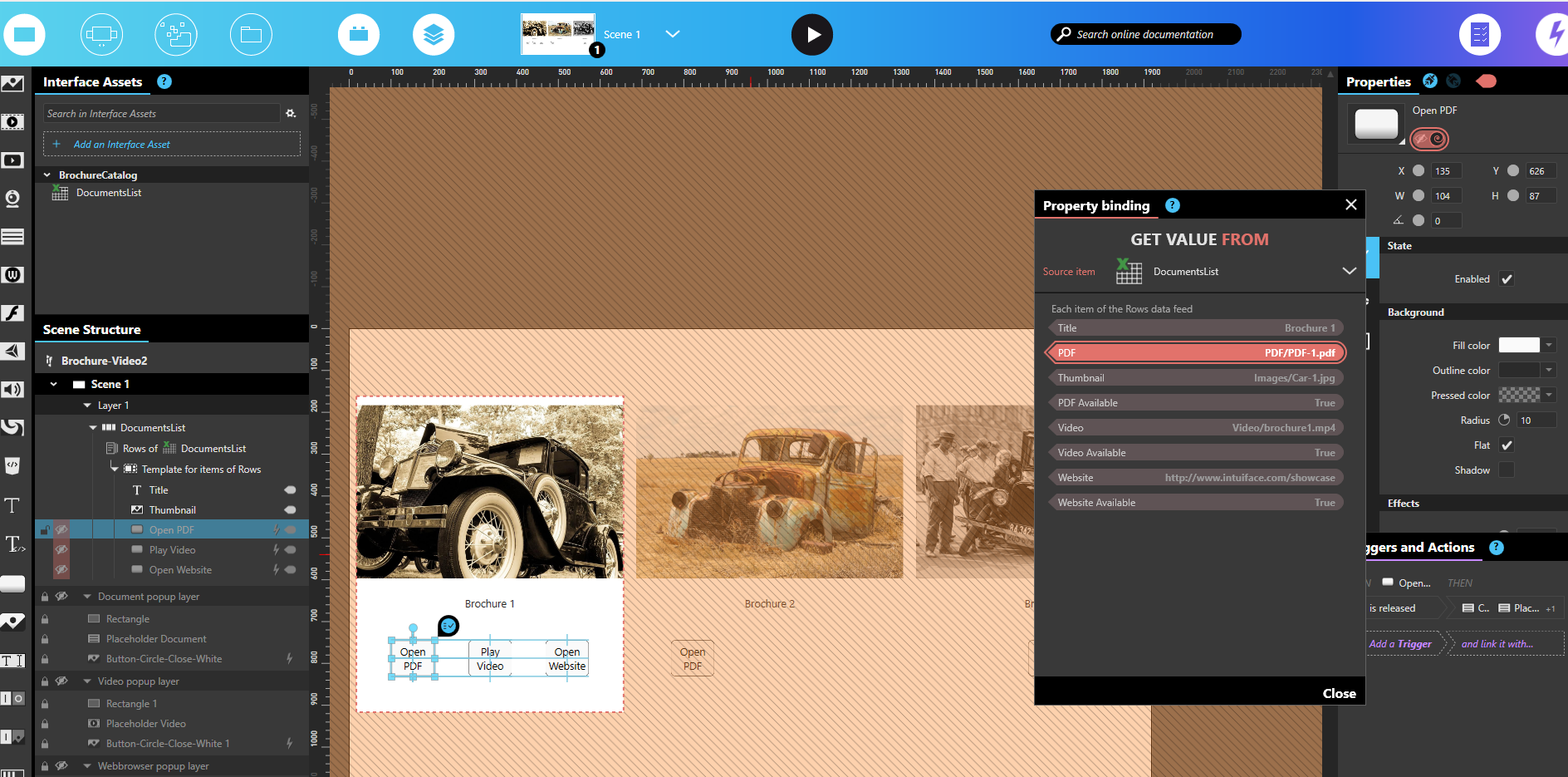Collapse DocumentsList collection node
Viewport: 1568px width, 777px height.
click(93, 427)
